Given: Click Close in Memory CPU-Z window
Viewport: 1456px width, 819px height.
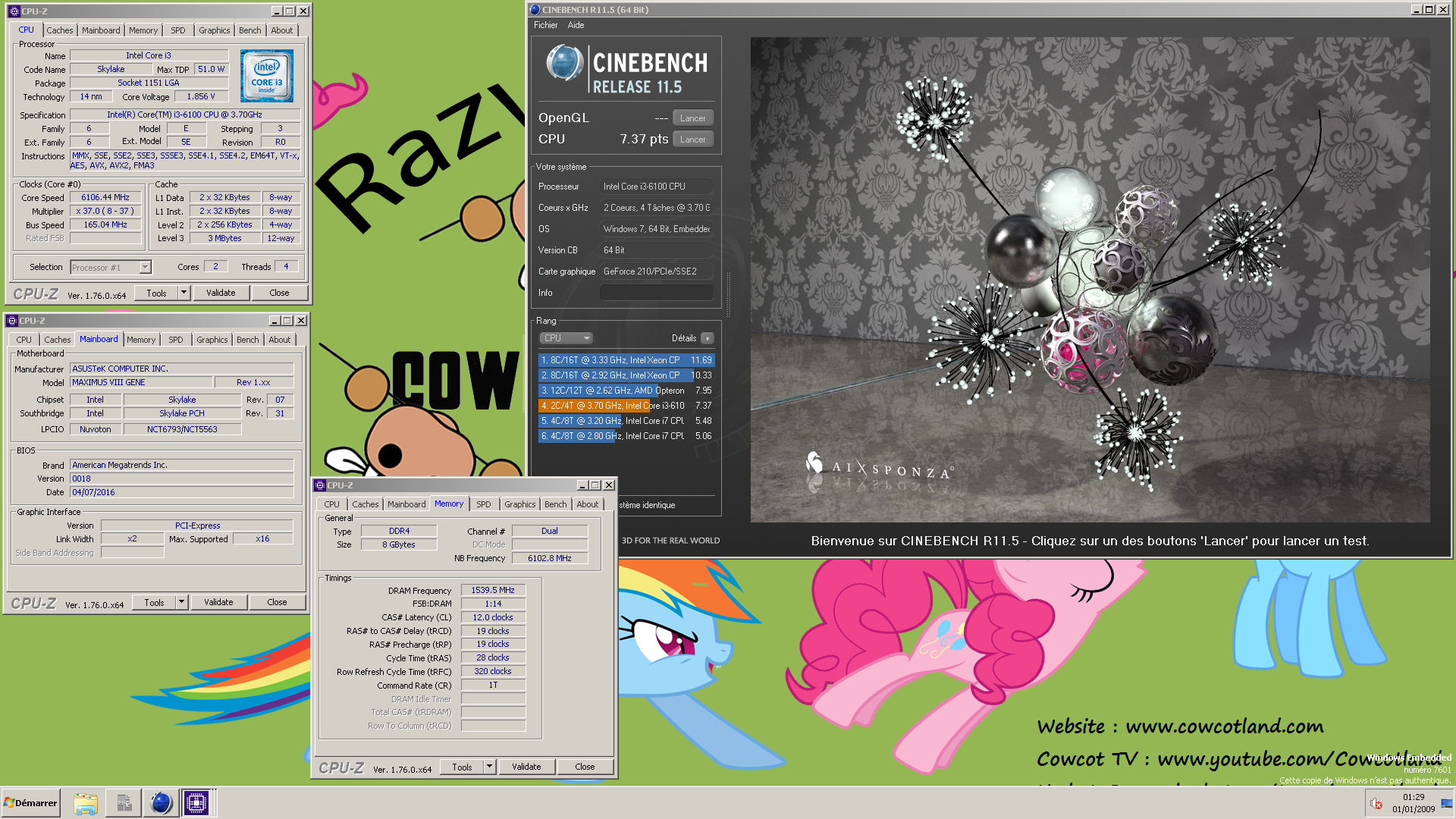Looking at the screenshot, I should pyautogui.click(x=585, y=767).
